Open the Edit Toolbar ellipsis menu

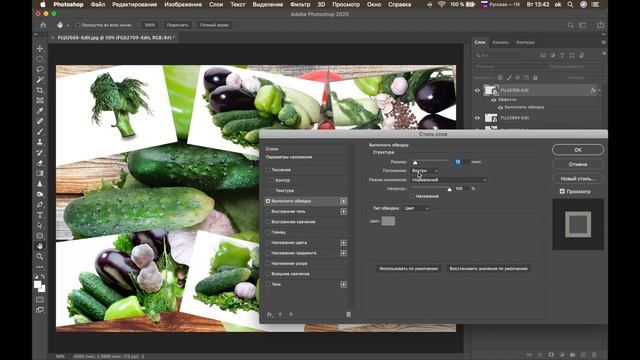click(40, 267)
